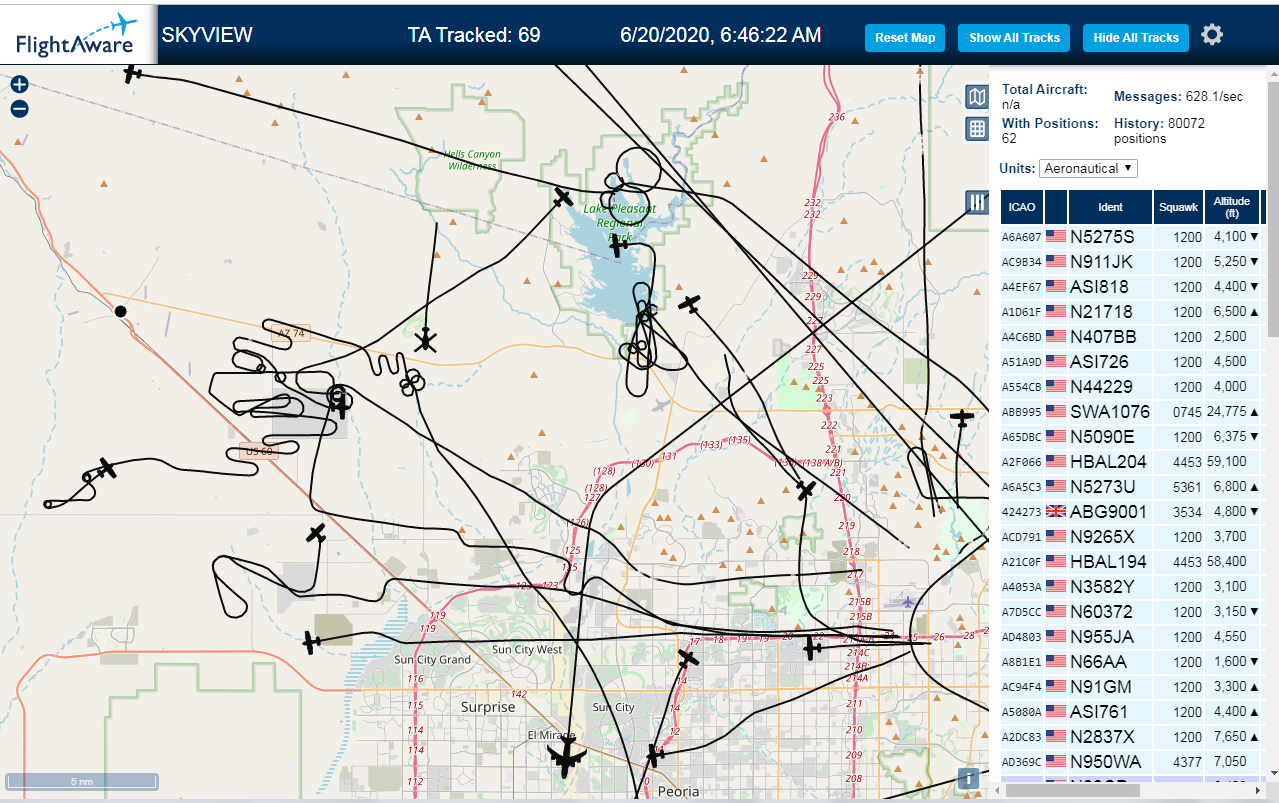1279x803 pixels.
Task: Zoom out the map with minus button
Action: (19, 109)
